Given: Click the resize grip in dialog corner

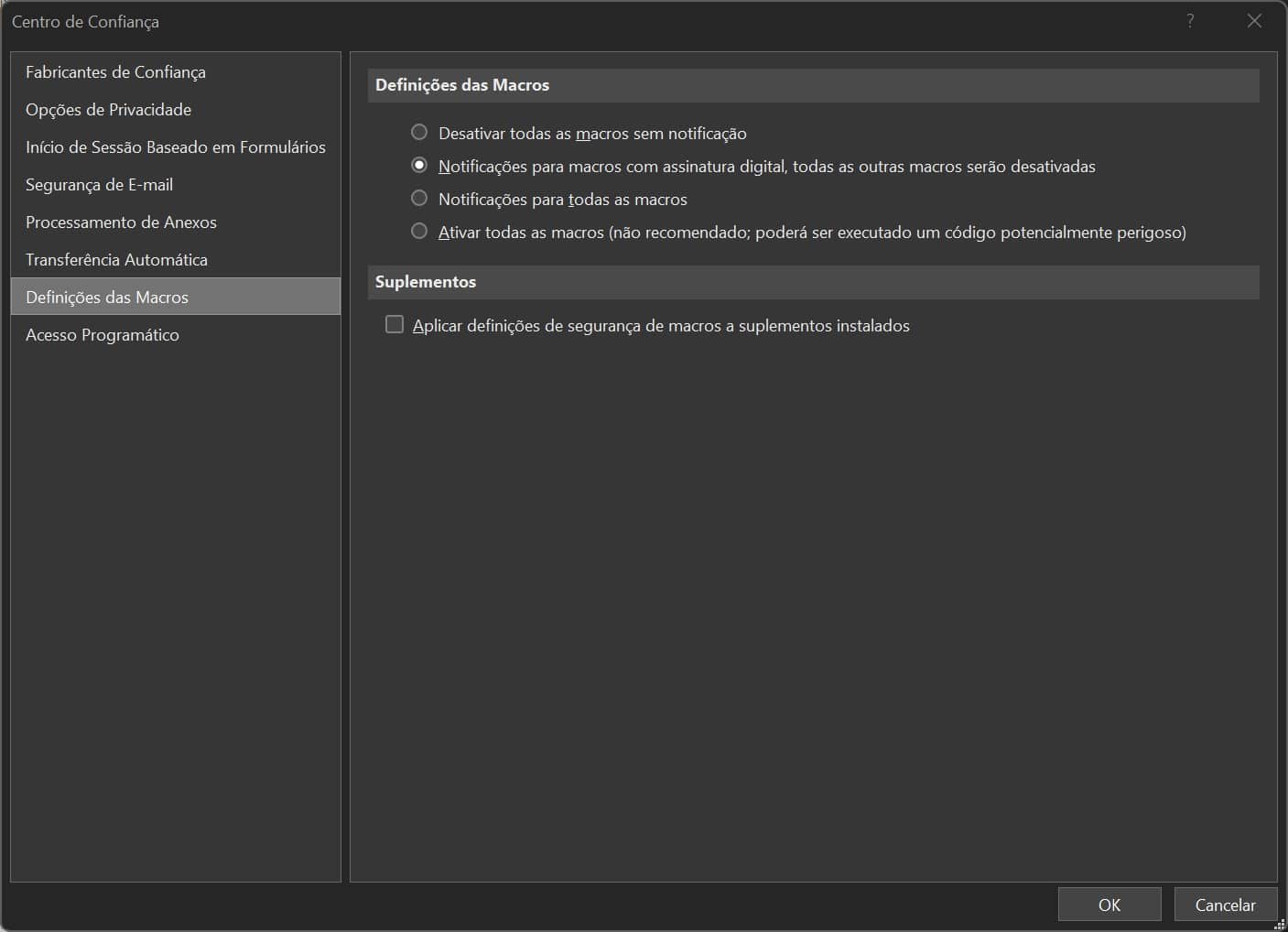Looking at the screenshot, I should 1280,924.
